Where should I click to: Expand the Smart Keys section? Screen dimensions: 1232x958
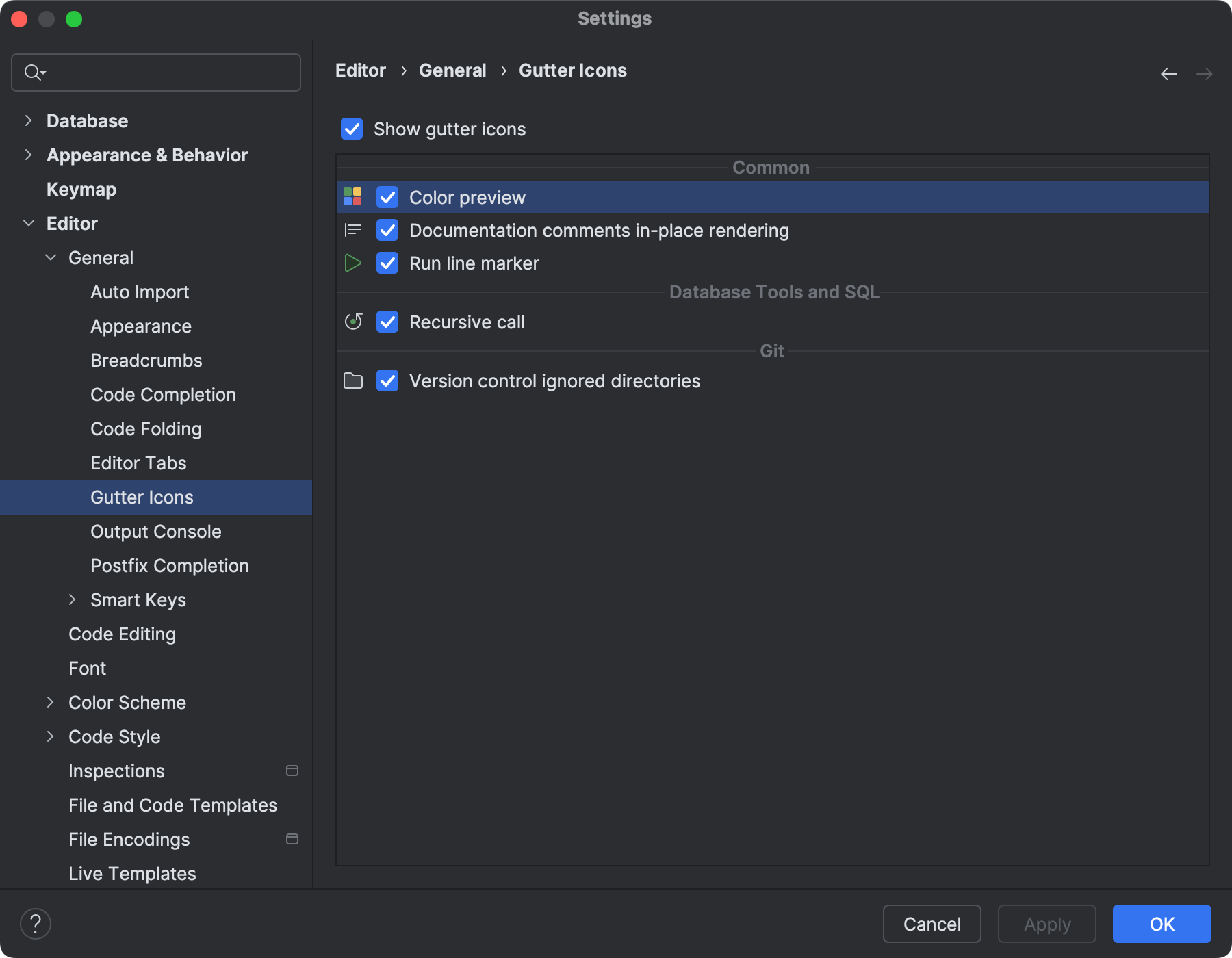(x=73, y=599)
